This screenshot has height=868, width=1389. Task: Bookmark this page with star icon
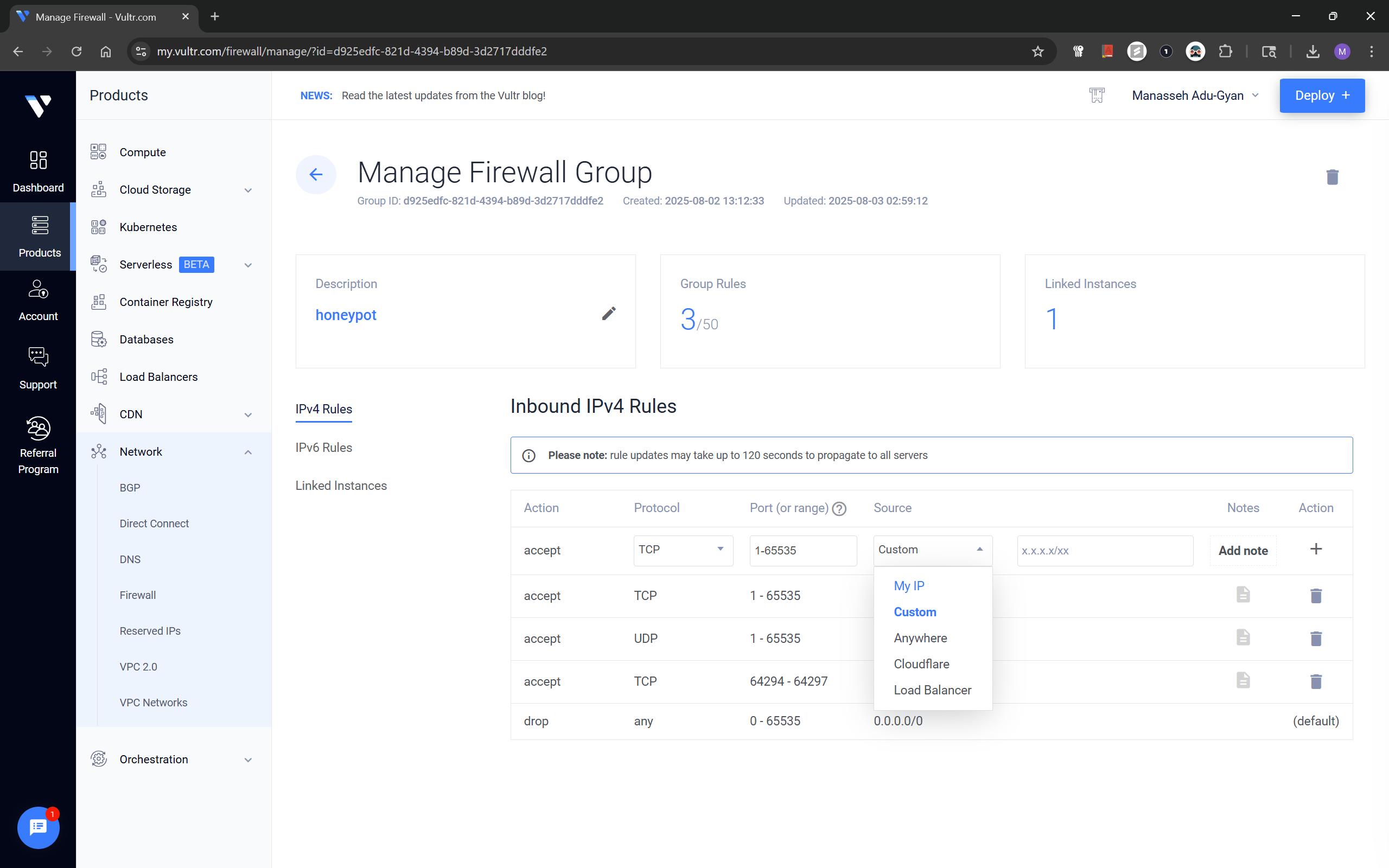click(1037, 52)
